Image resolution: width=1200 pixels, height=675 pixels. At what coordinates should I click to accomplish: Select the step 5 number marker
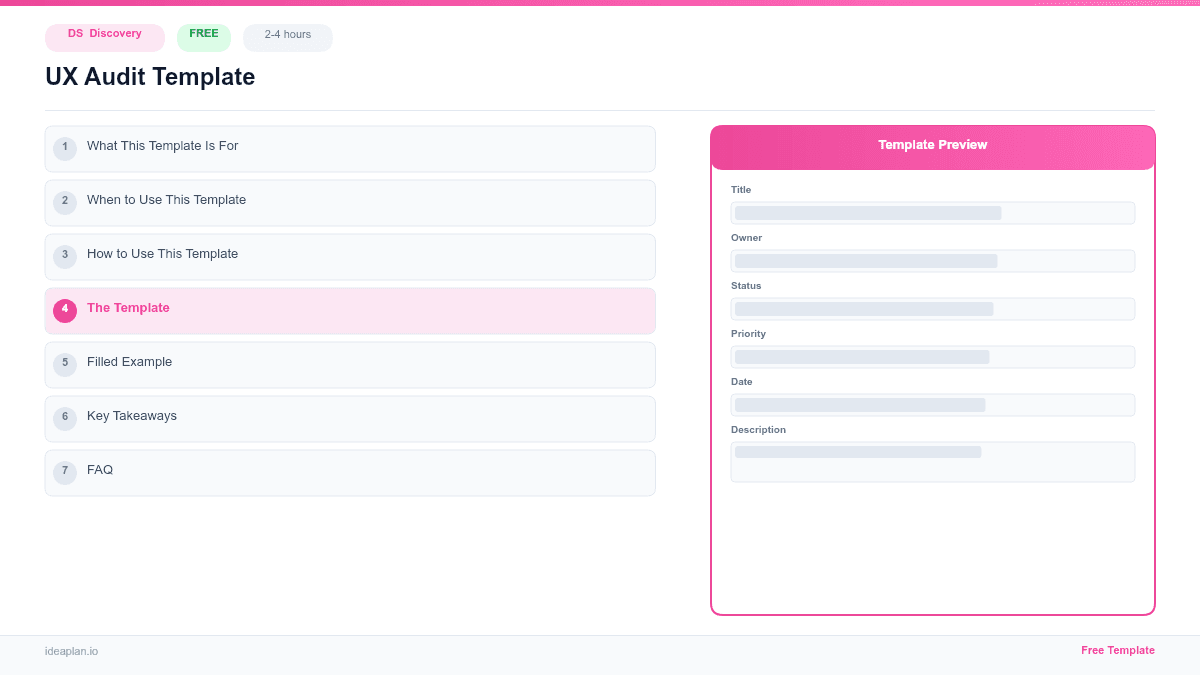click(x=65, y=364)
